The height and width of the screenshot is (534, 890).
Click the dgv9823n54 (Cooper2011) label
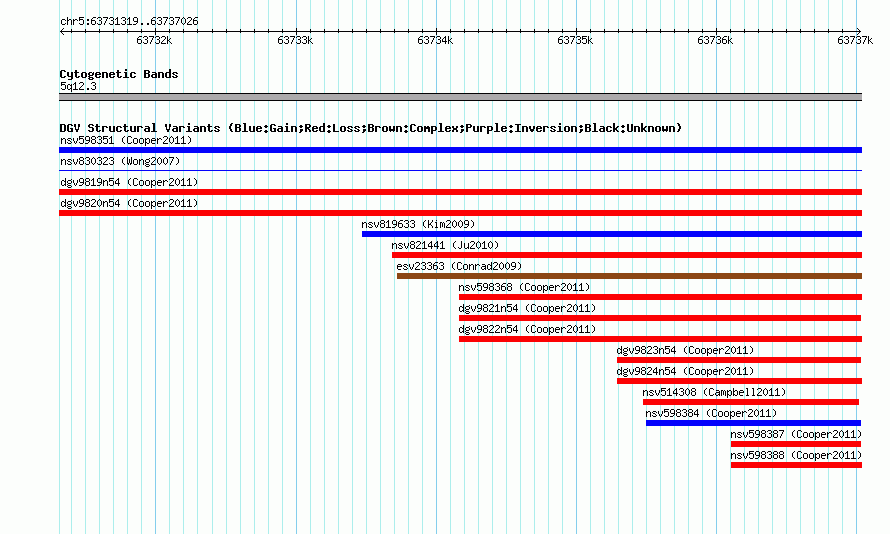pyautogui.click(x=685, y=350)
